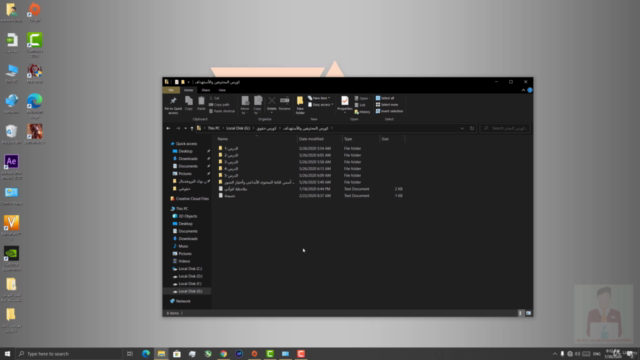
Task: Open the Share ribbon tab
Action: 206,90
